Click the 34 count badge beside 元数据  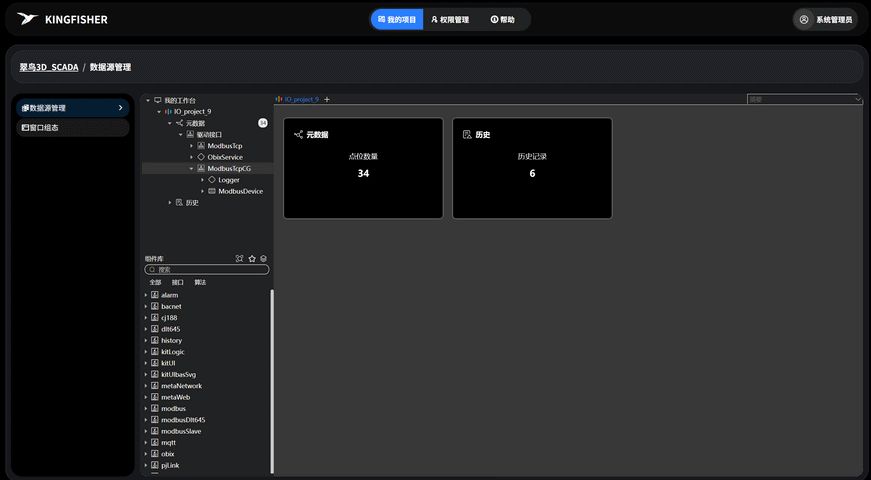click(263, 123)
